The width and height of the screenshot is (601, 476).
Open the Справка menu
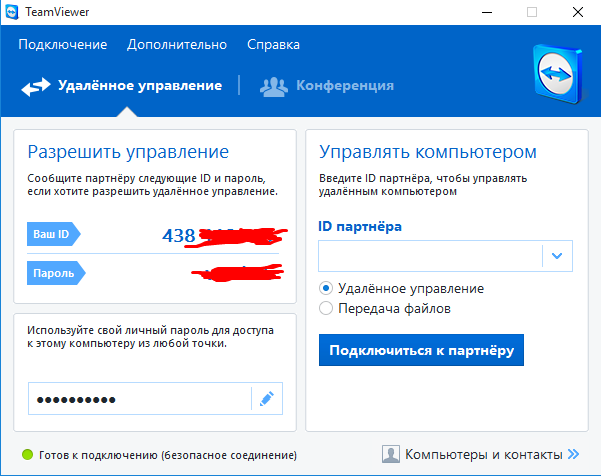pyautogui.click(x=273, y=45)
